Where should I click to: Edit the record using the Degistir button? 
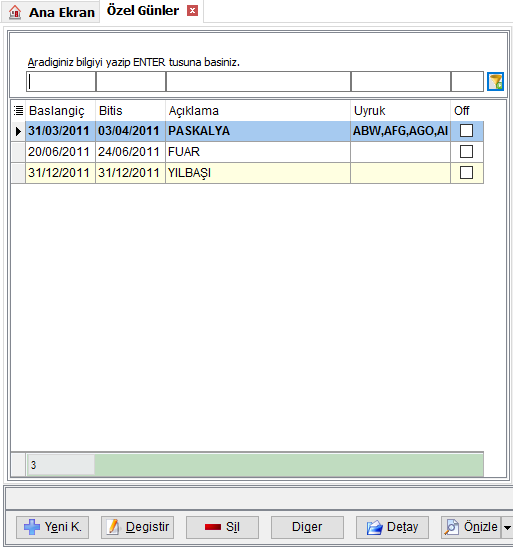[x=138, y=527]
